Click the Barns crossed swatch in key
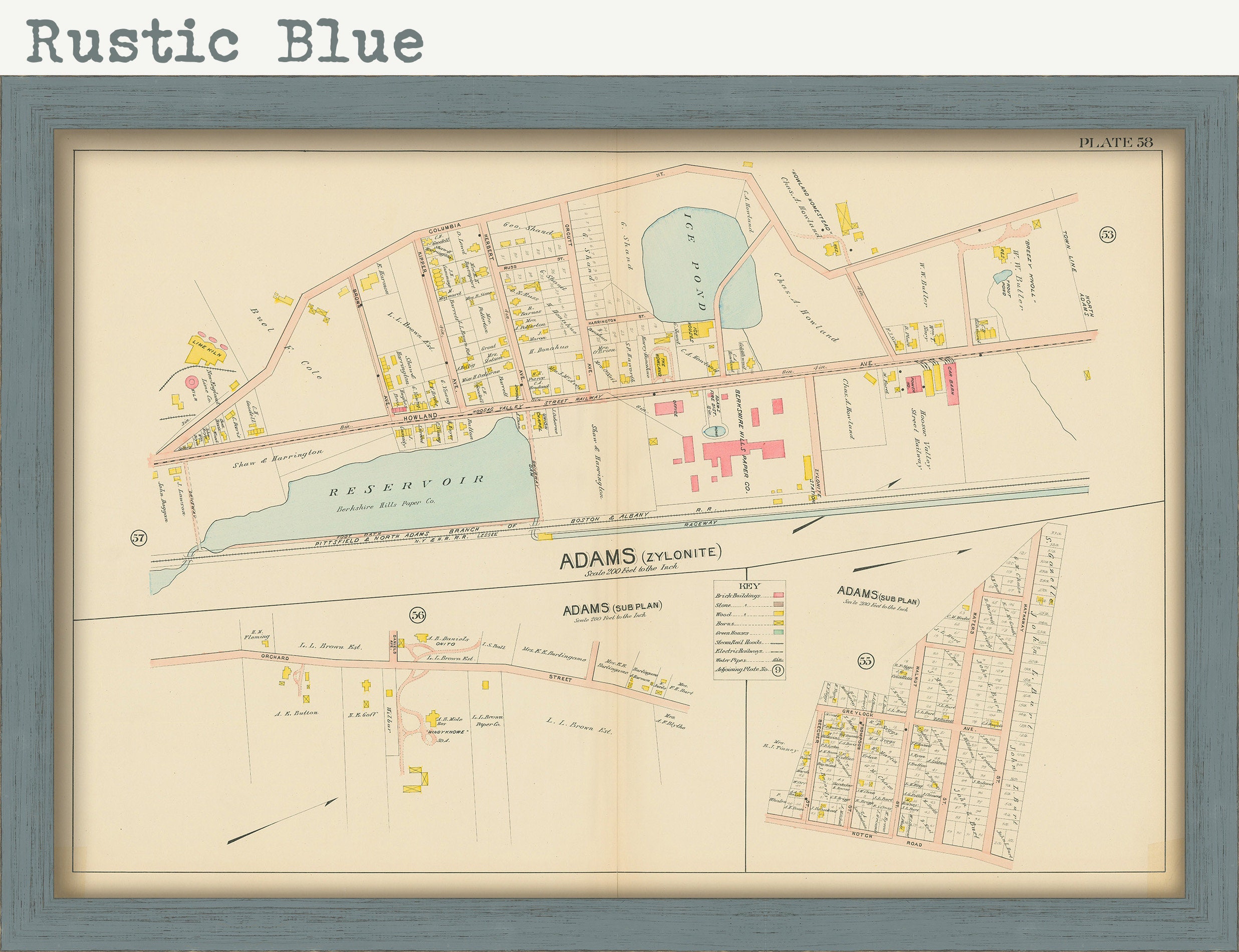 coord(778,623)
